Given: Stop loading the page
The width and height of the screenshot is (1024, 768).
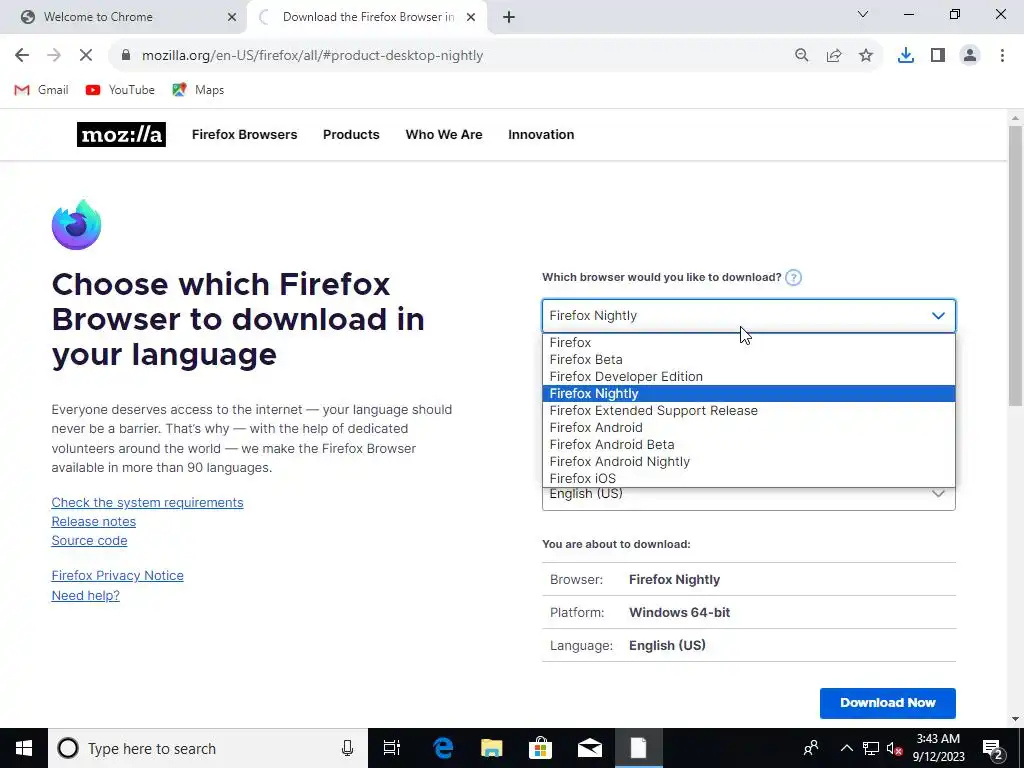Looking at the screenshot, I should [x=86, y=56].
